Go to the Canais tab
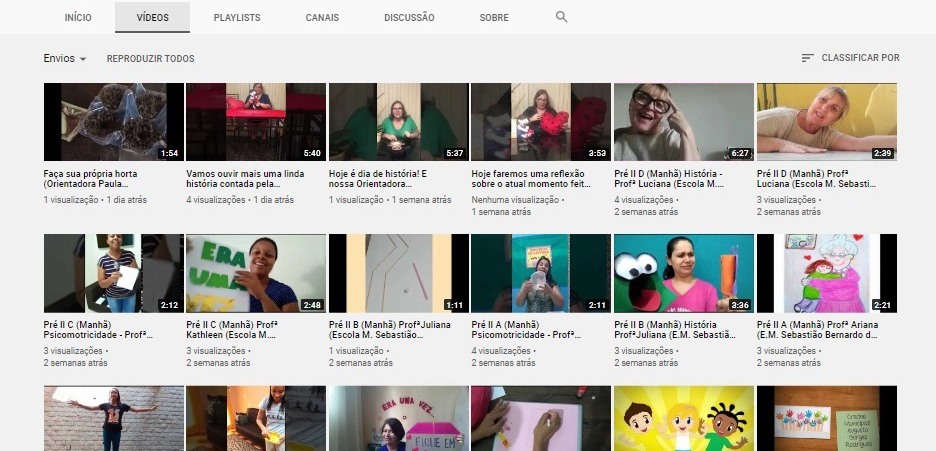The height and width of the screenshot is (451, 936). [x=322, y=18]
